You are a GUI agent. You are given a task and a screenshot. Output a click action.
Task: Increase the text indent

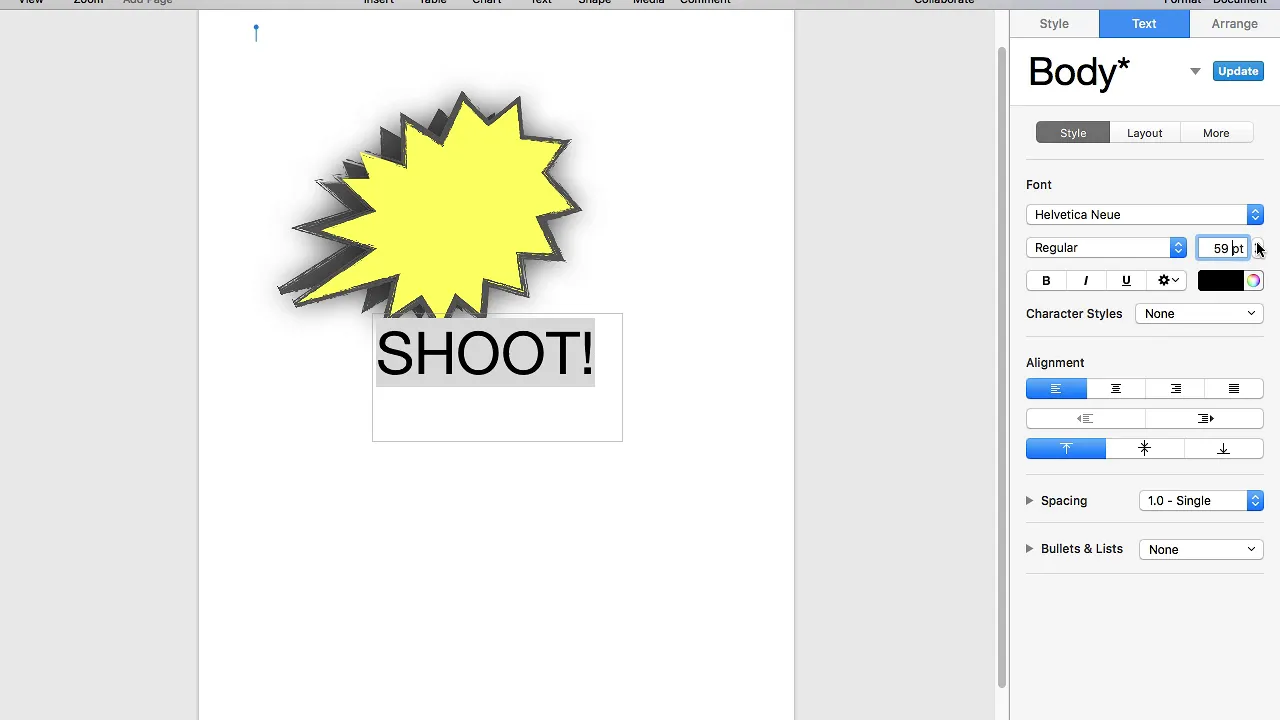(x=1205, y=419)
